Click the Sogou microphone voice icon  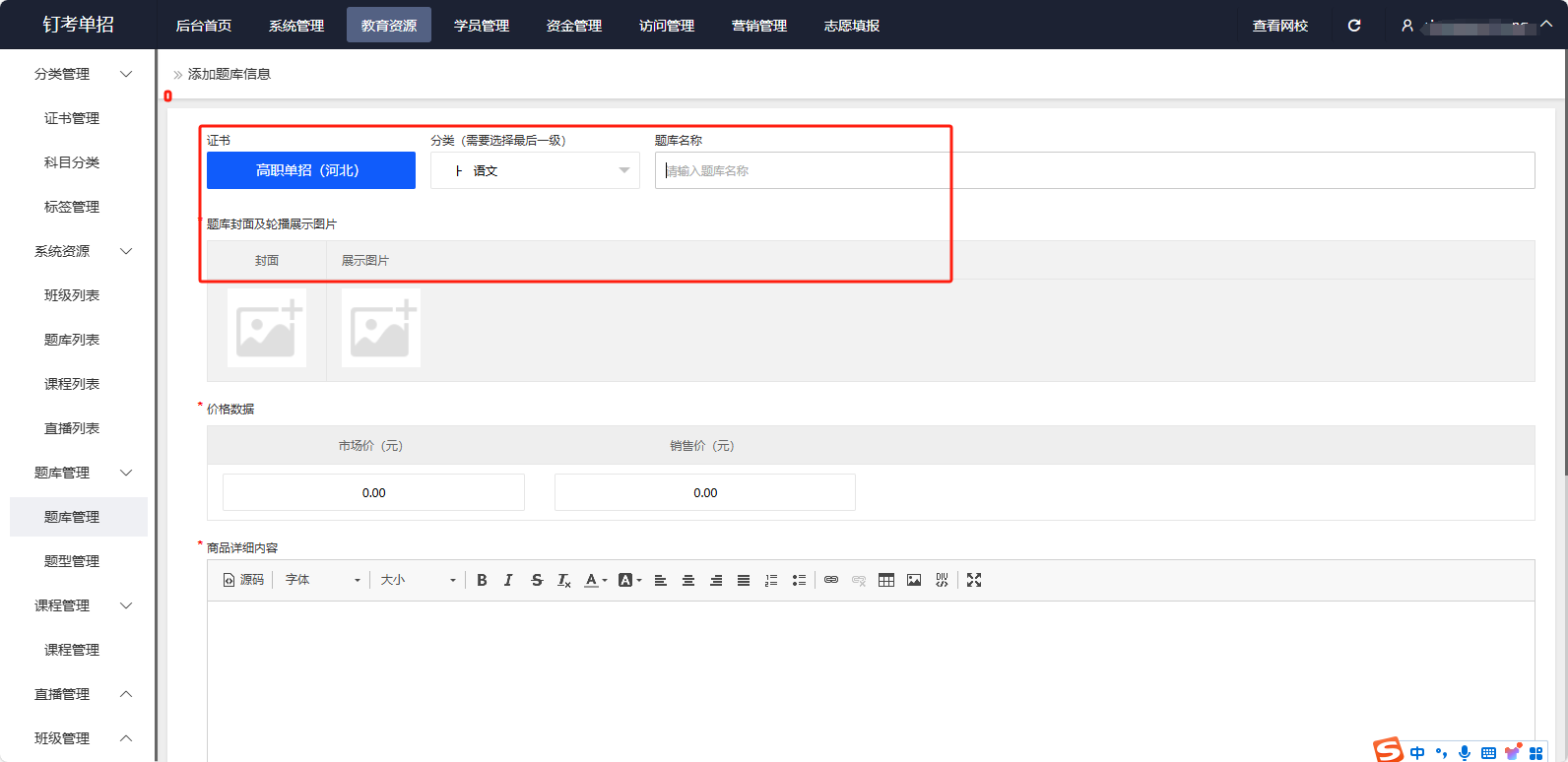tap(1465, 753)
